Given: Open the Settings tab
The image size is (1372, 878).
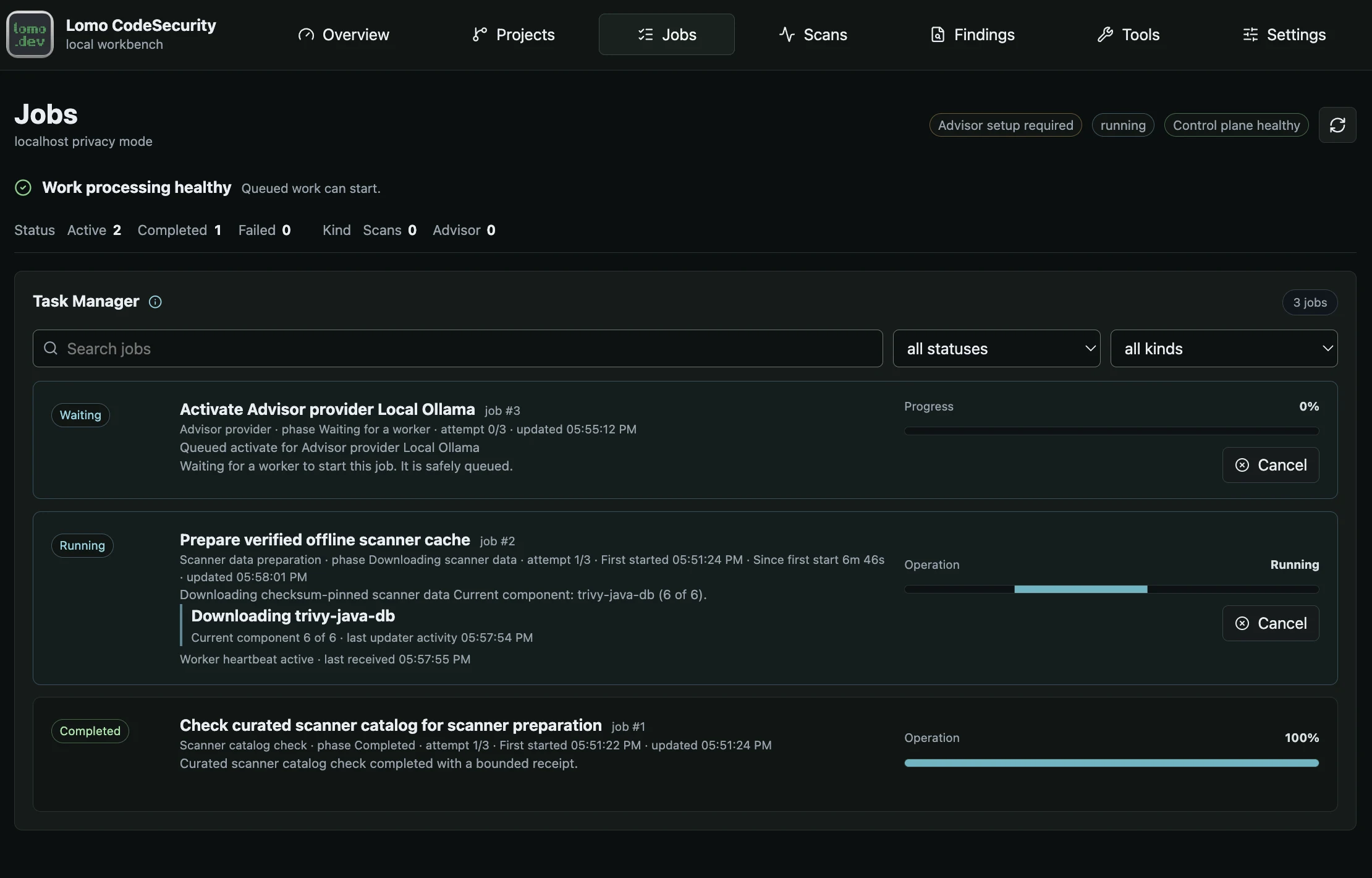Looking at the screenshot, I should [x=1284, y=35].
